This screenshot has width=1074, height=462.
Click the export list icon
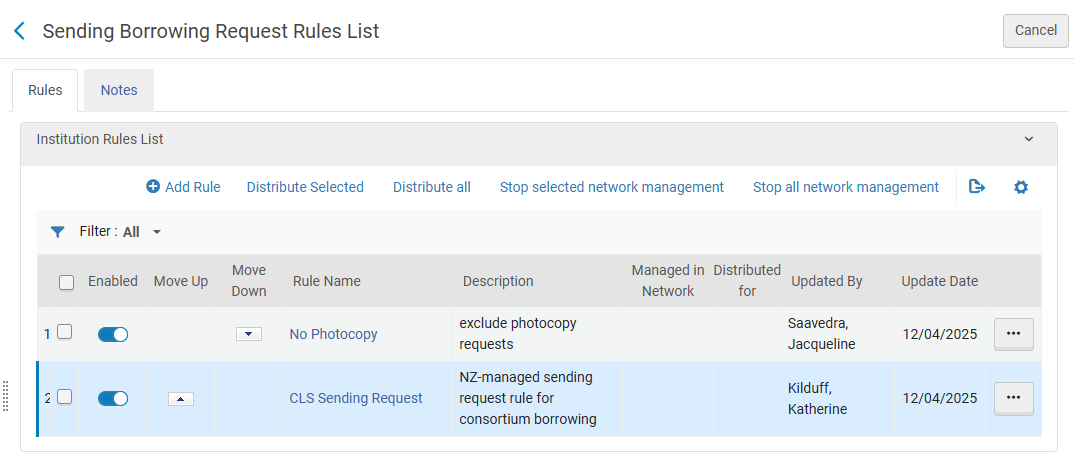pyautogui.click(x=977, y=187)
